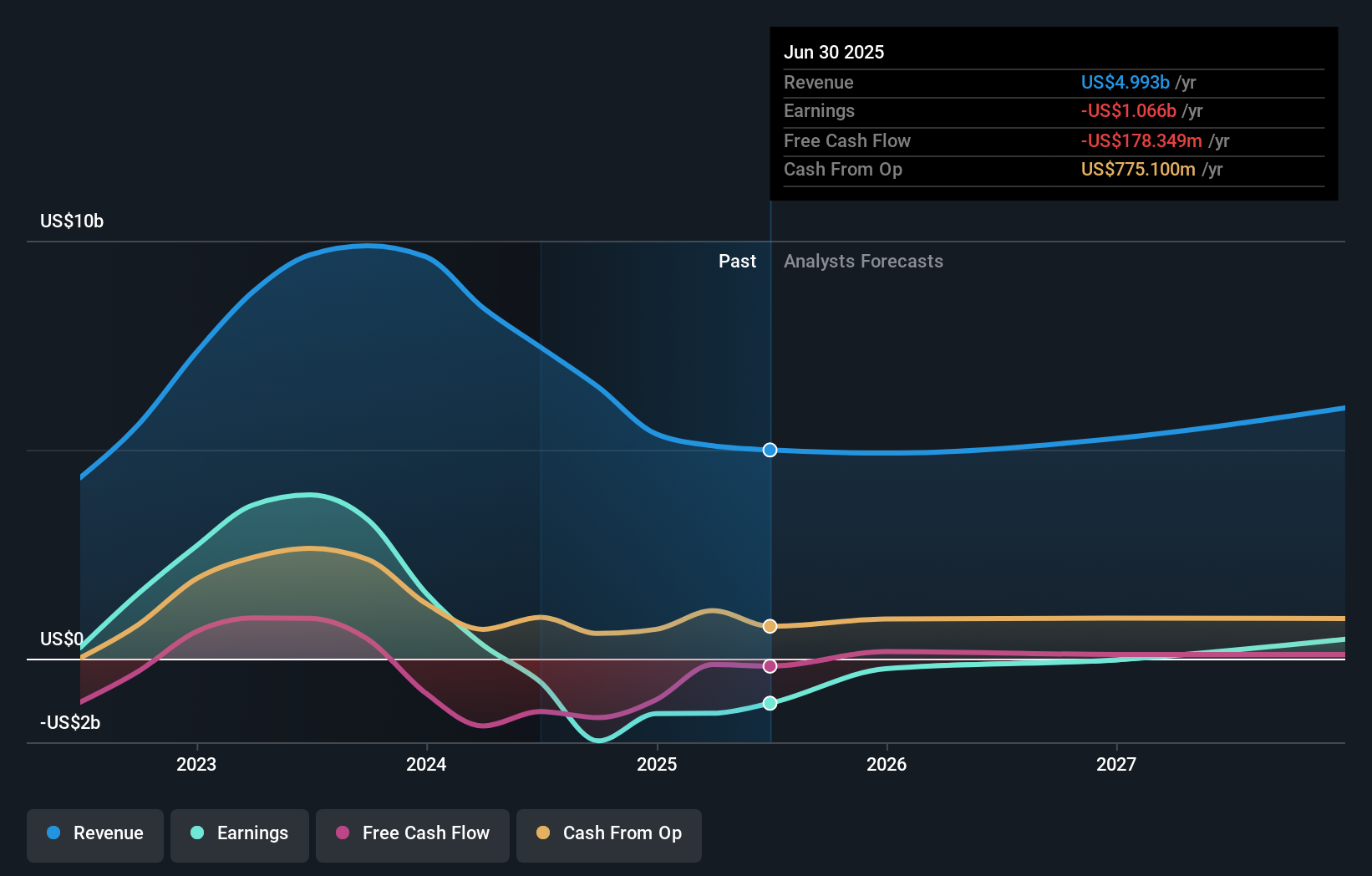The height and width of the screenshot is (876, 1372).
Task: Click the -US$178.349m free cash flow value
Action: point(1141,140)
